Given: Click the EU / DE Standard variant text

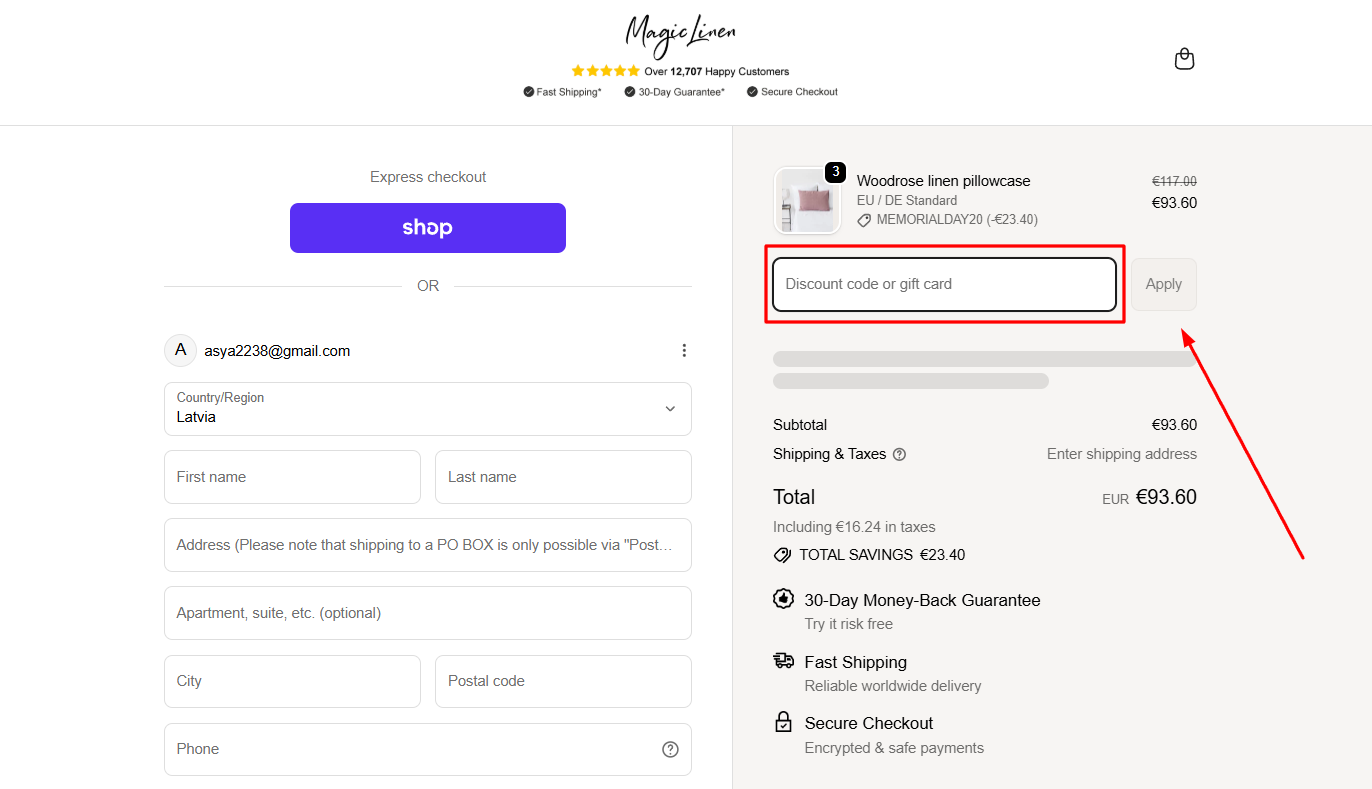Looking at the screenshot, I should 907,201.
